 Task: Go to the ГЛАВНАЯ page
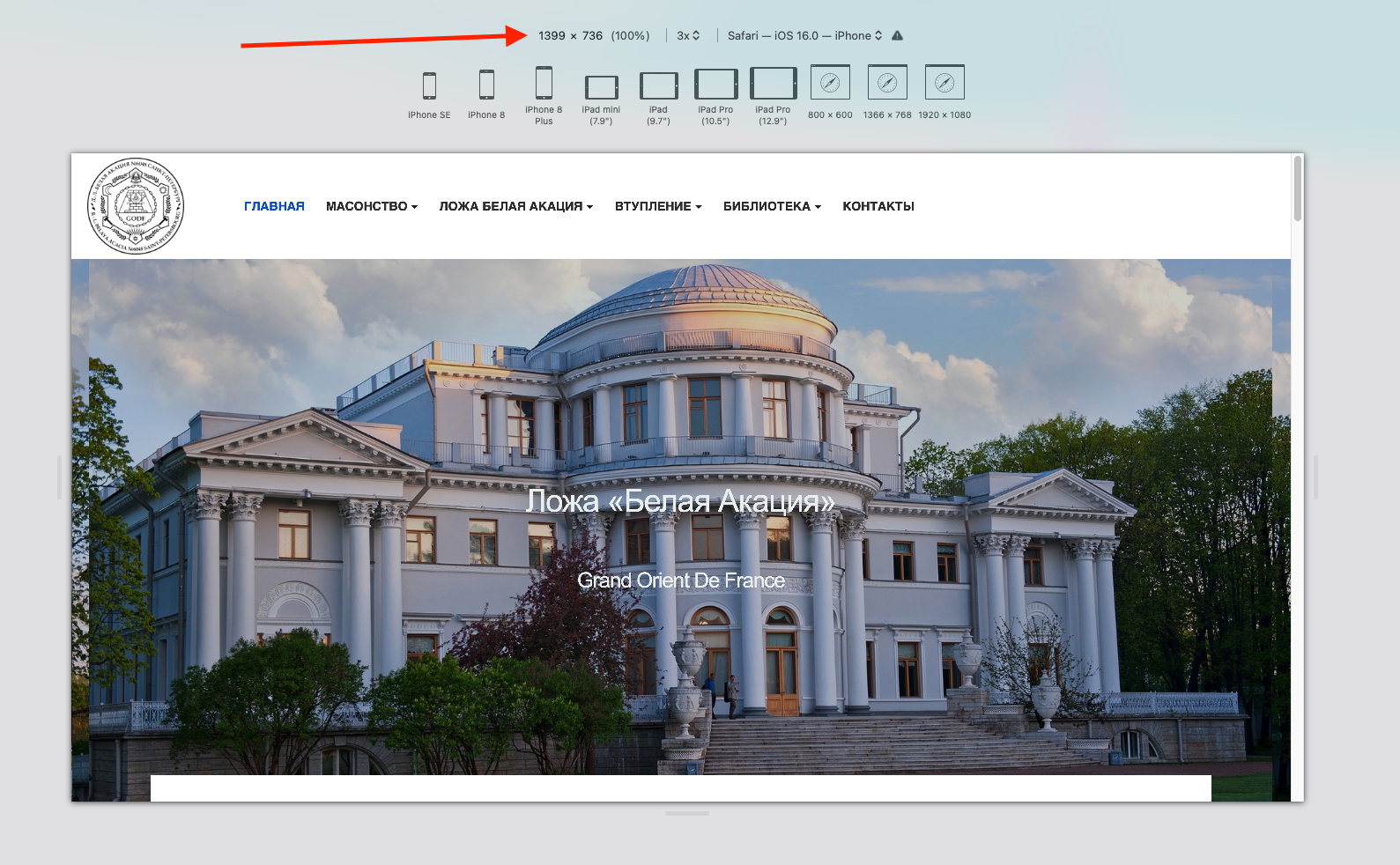pos(274,206)
